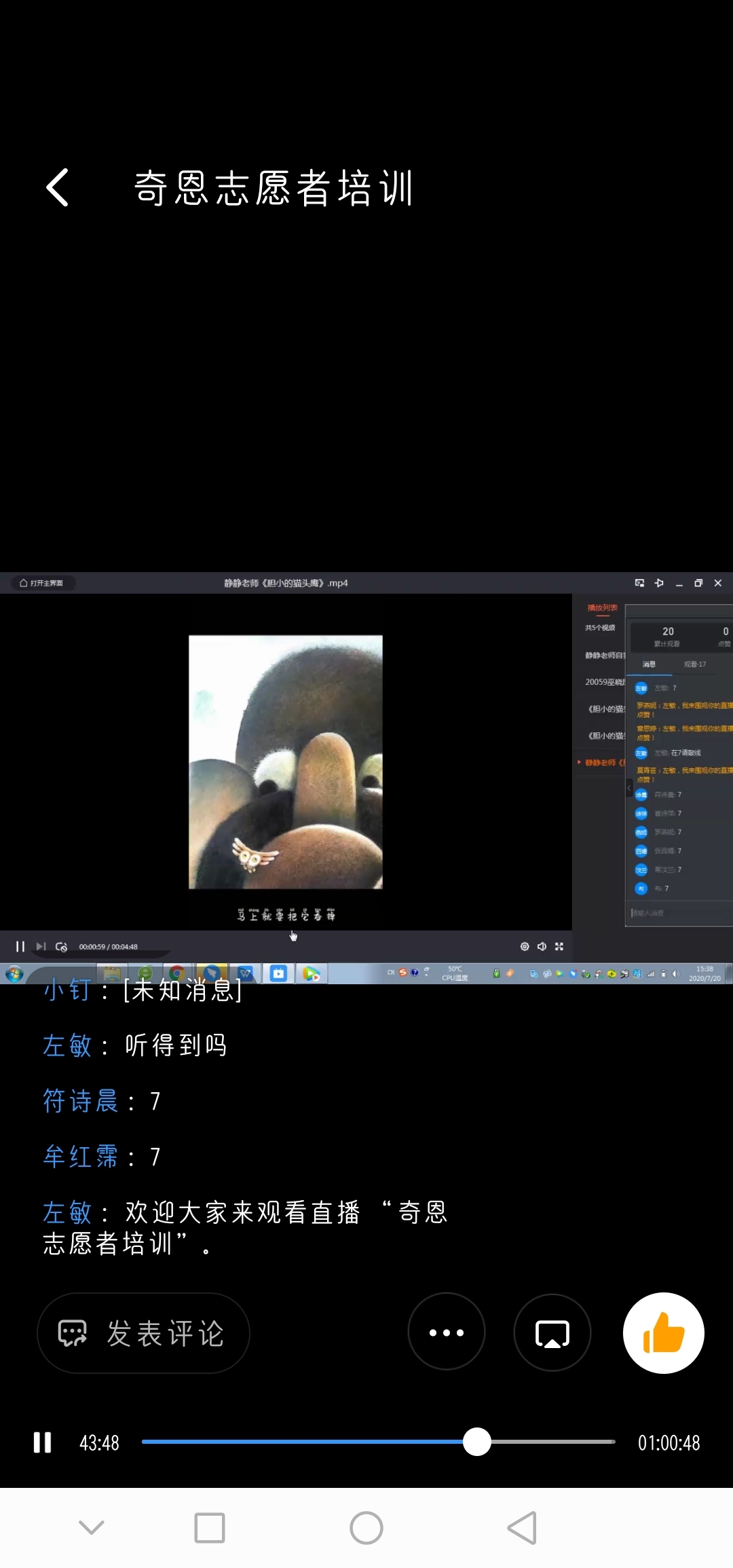
Task: Tap the 发表评论 button
Action: coord(143,1333)
